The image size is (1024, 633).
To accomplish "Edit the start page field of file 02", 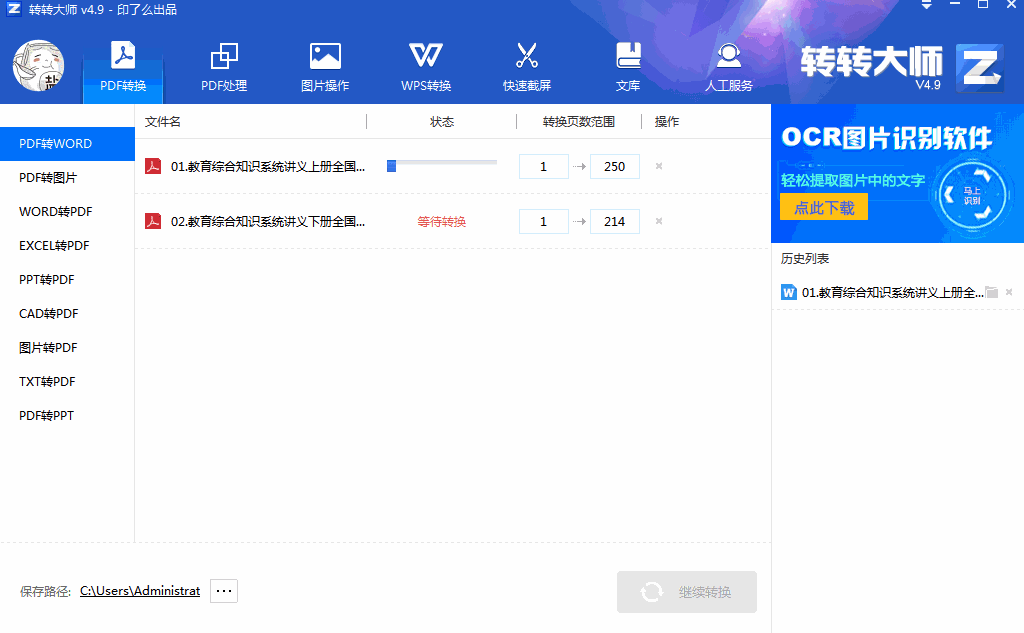I will click(543, 221).
